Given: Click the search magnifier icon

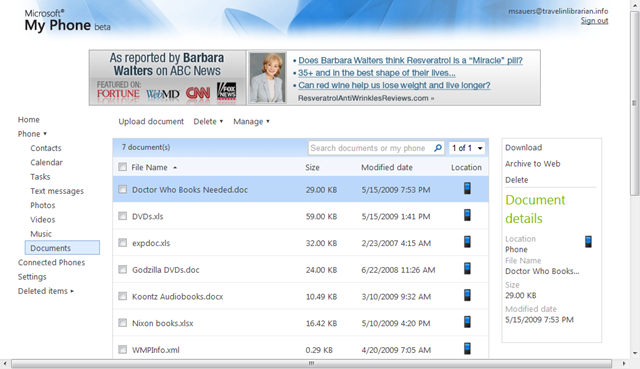Looking at the screenshot, I should click(x=438, y=148).
